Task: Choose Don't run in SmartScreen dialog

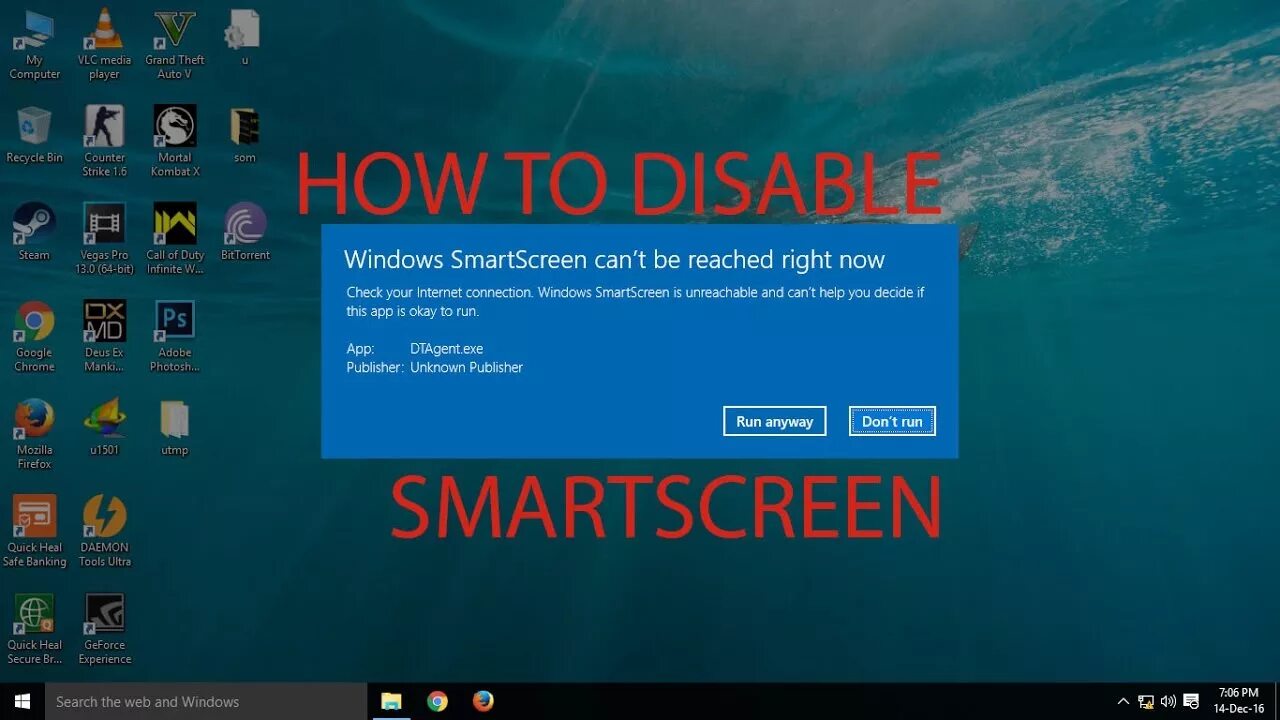Action: coord(892,421)
